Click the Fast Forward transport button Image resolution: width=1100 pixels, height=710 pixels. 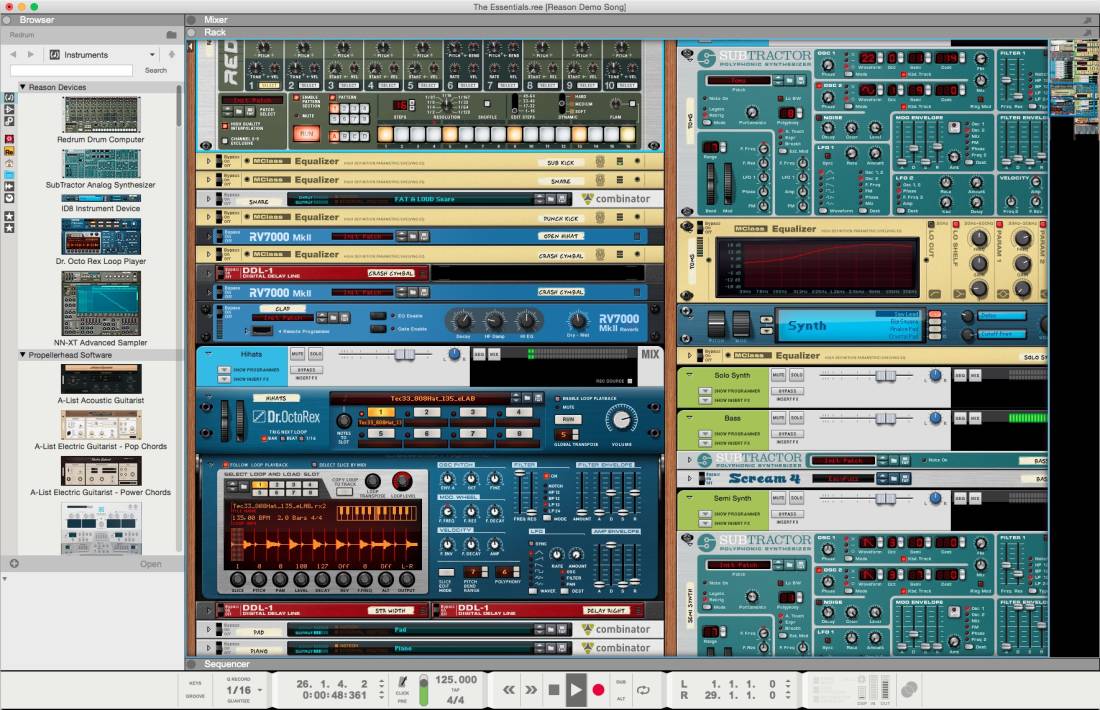[531, 690]
